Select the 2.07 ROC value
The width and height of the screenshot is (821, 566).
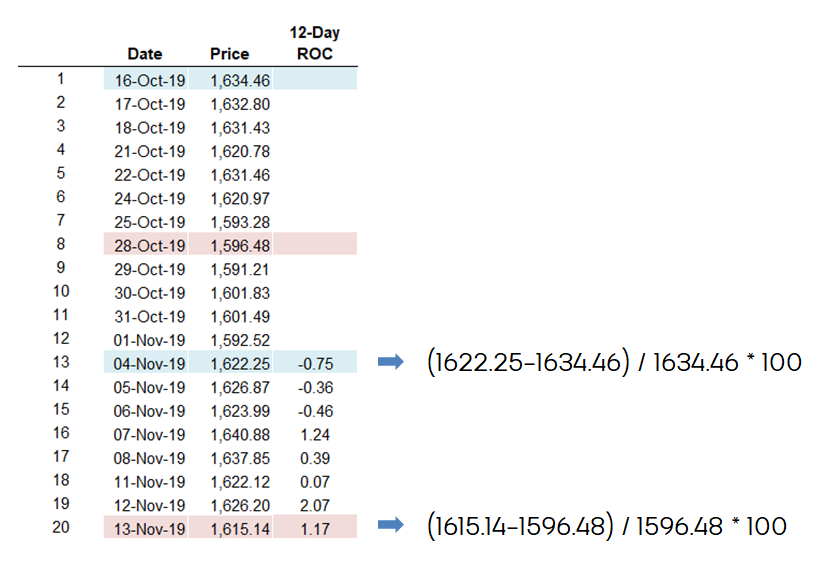pos(315,505)
